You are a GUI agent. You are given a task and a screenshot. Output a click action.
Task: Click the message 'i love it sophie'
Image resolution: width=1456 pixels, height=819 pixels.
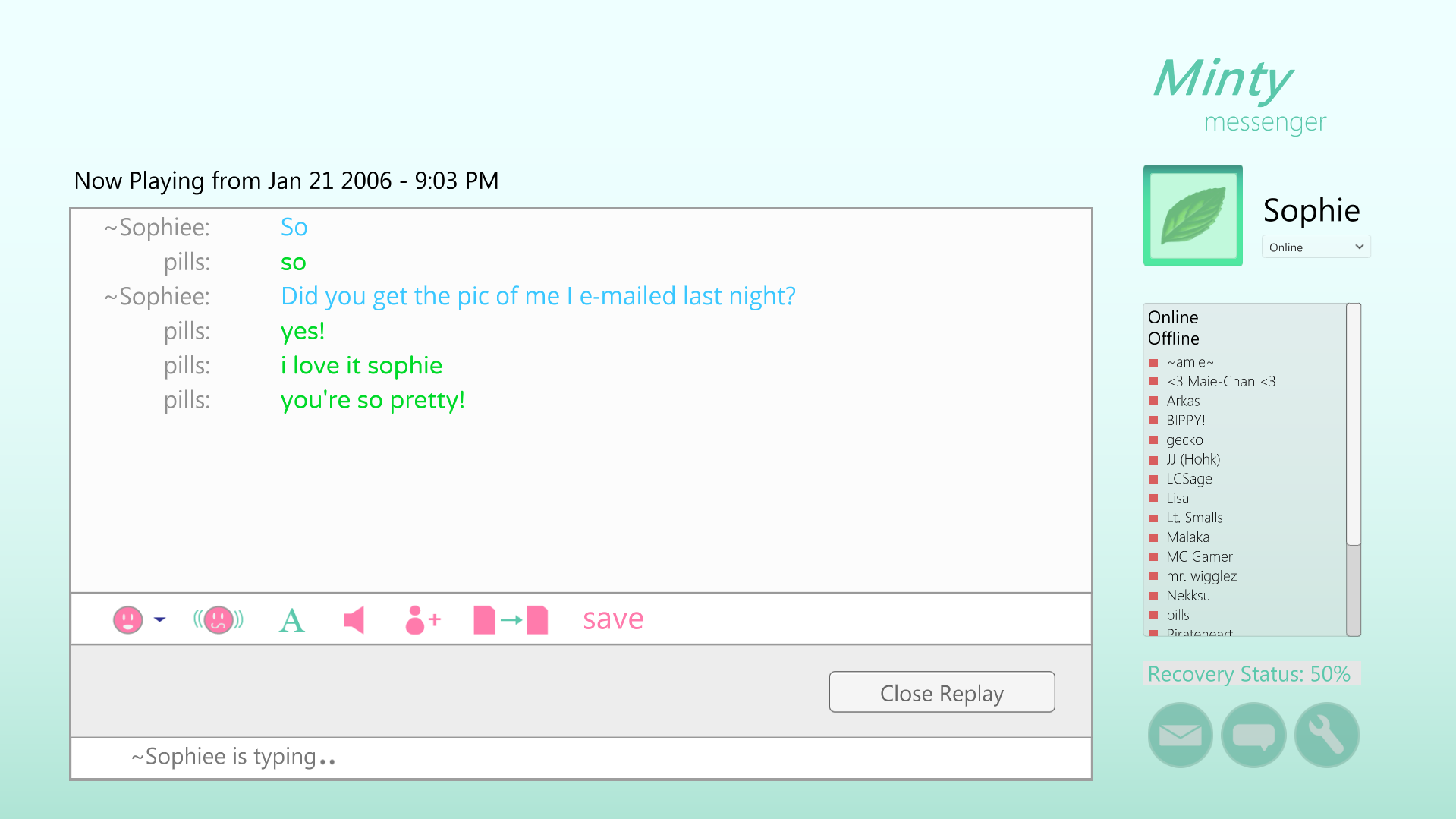361,366
